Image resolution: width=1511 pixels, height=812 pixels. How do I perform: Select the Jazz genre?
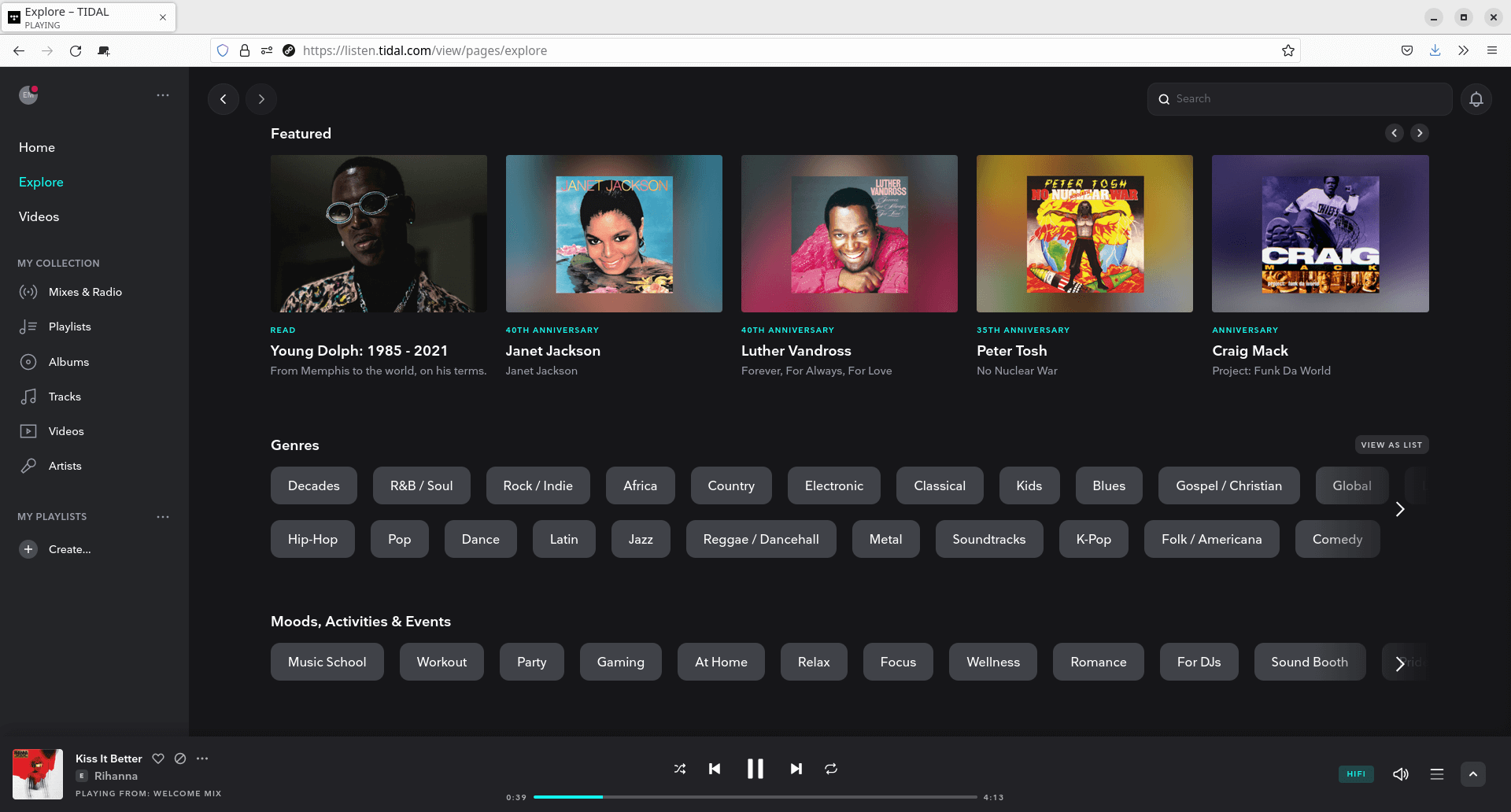(x=640, y=539)
